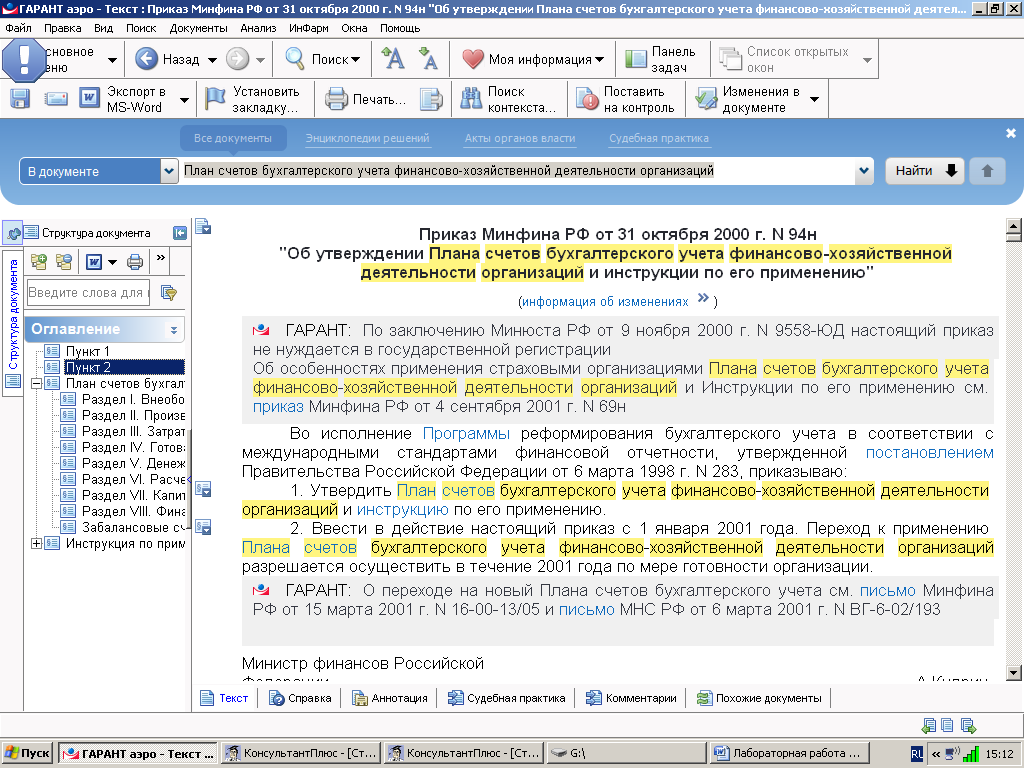Open Анализ menu
Viewport: 1024px width, 768px height.
258,28
